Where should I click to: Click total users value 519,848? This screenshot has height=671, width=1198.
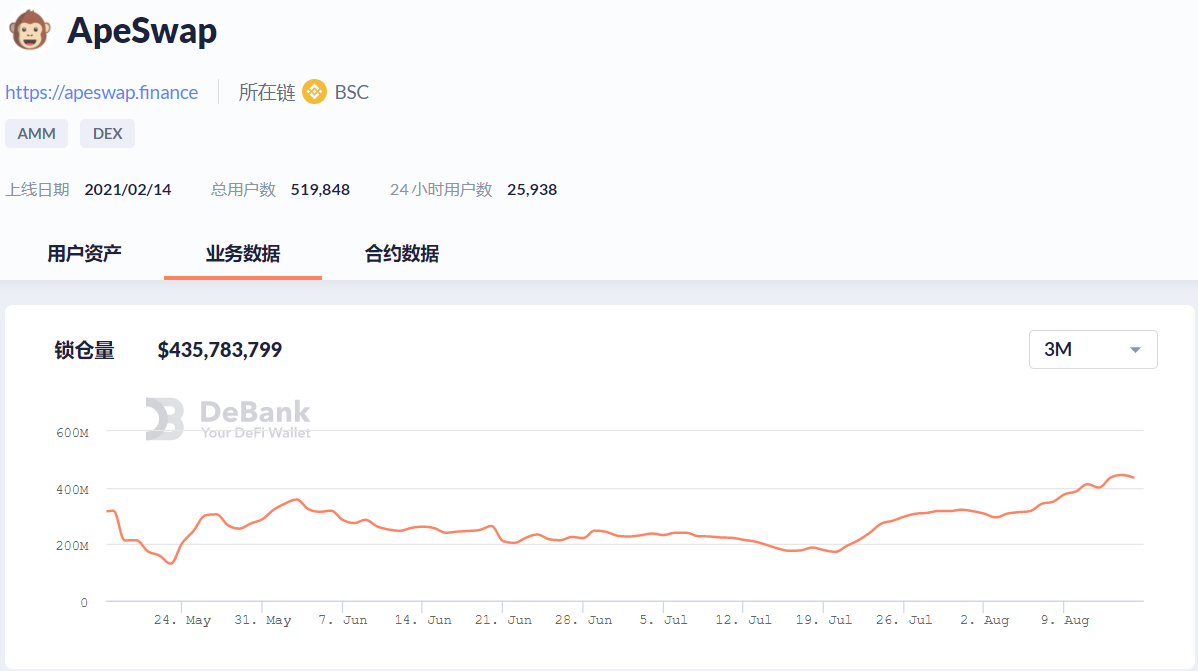[320, 190]
